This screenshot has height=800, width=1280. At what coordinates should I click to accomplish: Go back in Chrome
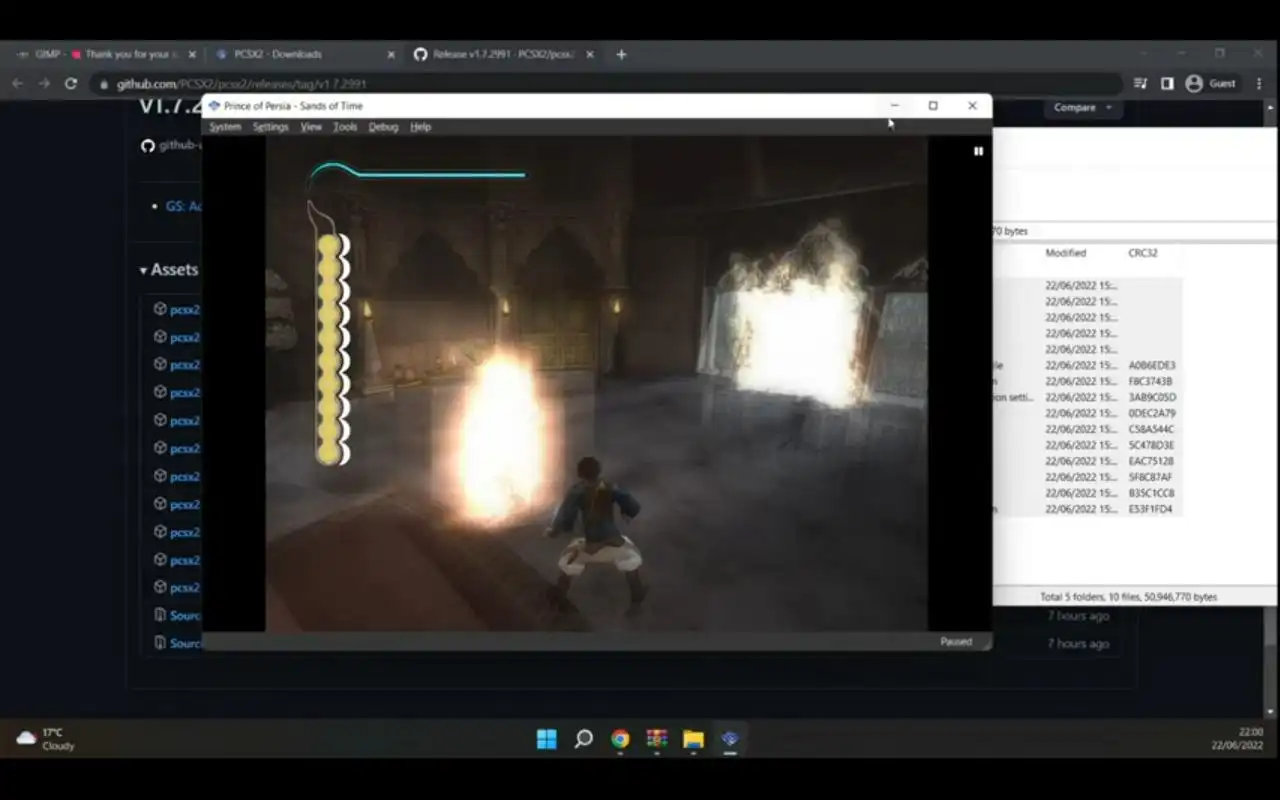pos(17,84)
